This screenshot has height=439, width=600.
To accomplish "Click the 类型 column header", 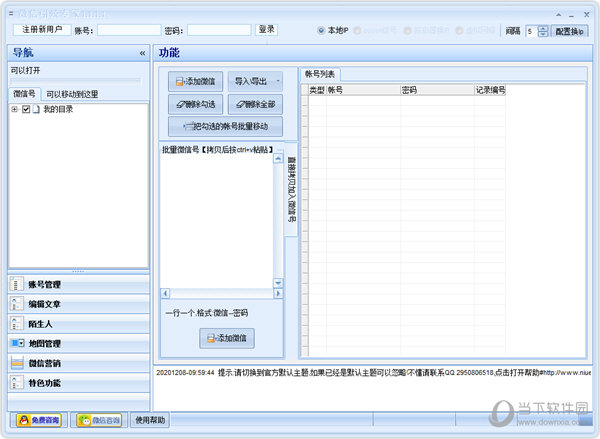I will point(317,90).
